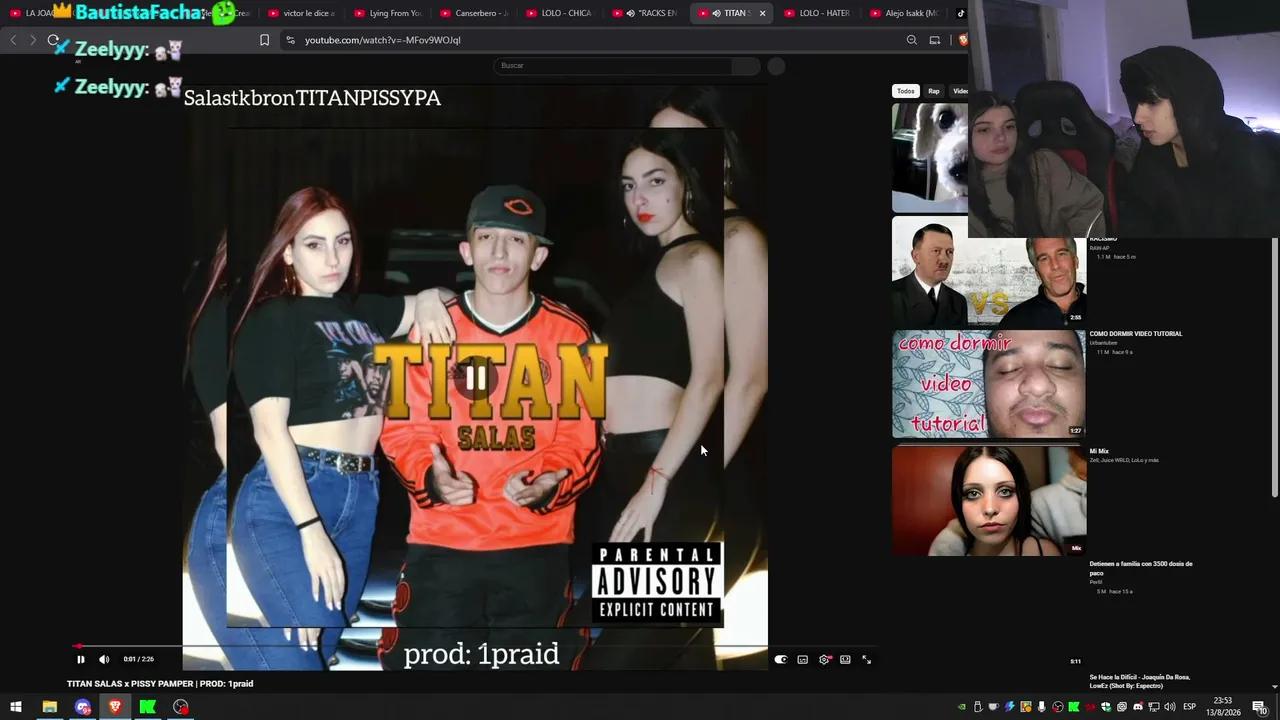Open the "como dormir video tutorial" thumbnail
Image resolution: width=1280 pixels, height=720 pixels.
pos(988,384)
